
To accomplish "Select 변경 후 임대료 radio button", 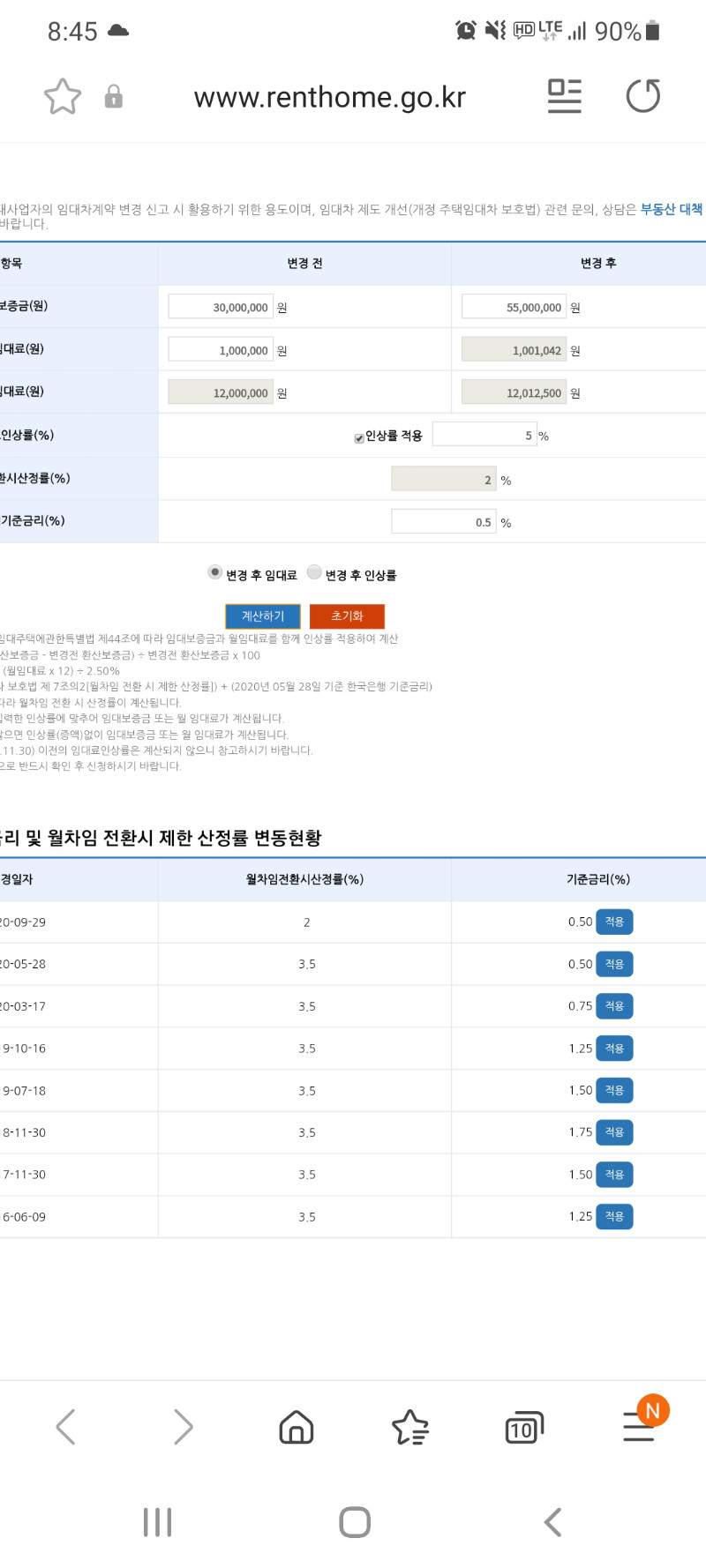I will [x=214, y=572].
